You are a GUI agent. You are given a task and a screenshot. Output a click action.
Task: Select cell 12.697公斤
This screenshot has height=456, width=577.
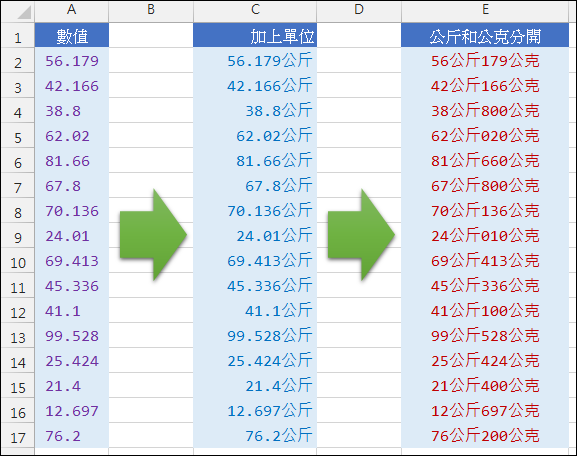click(255, 411)
